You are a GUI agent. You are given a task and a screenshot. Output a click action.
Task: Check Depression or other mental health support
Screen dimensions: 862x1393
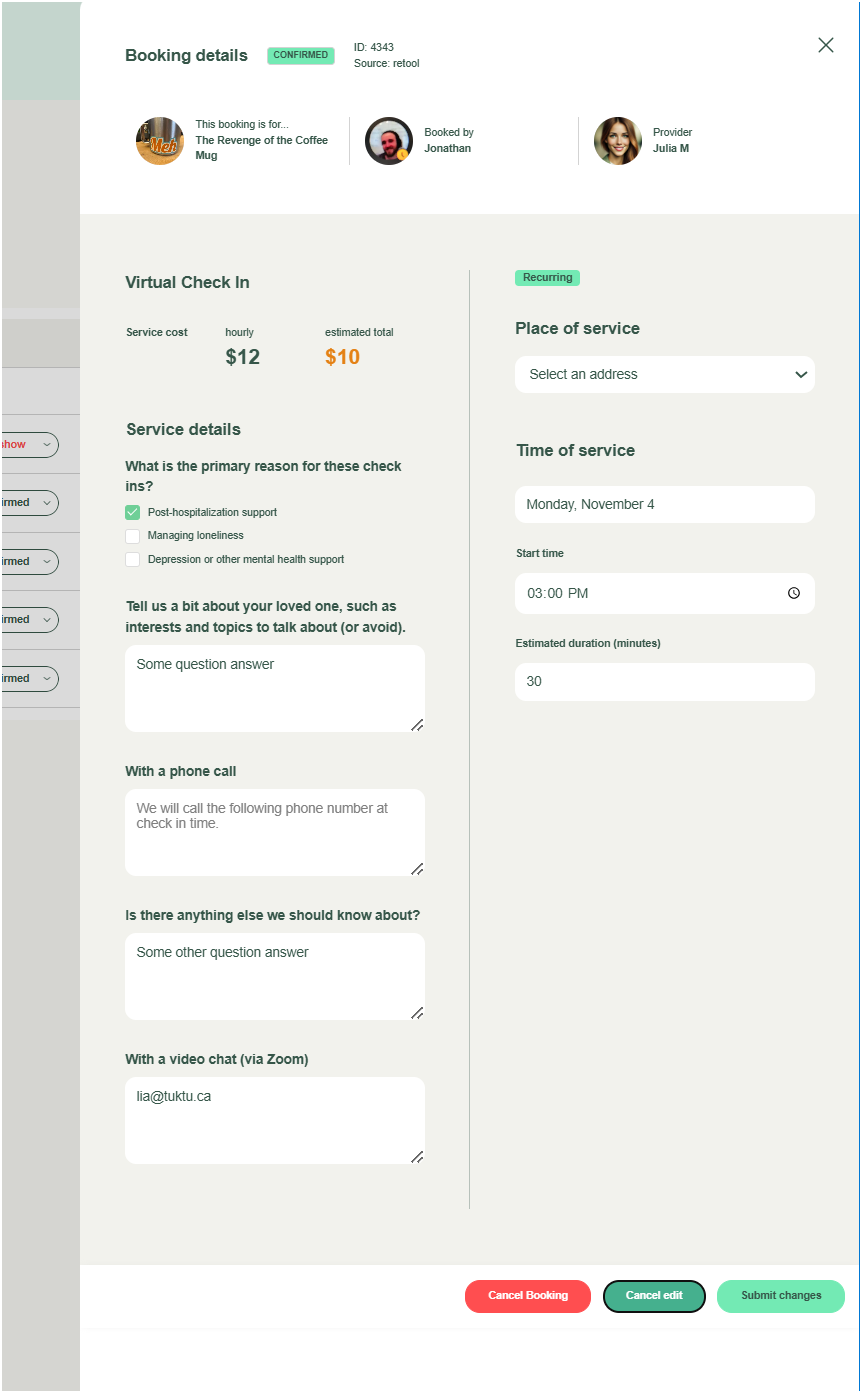pyautogui.click(x=132, y=560)
